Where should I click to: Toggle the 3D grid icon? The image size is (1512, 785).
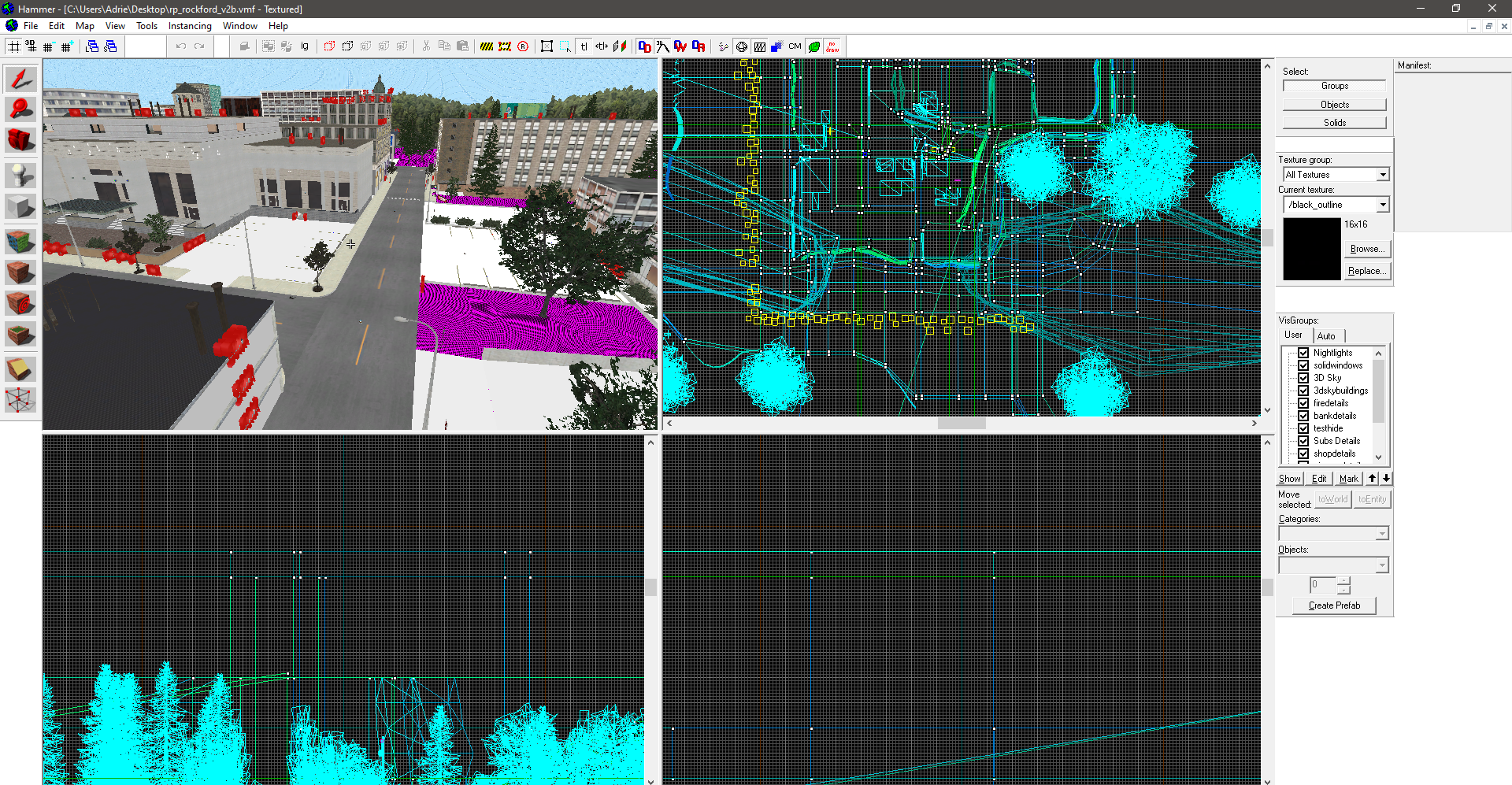pos(31,46)
